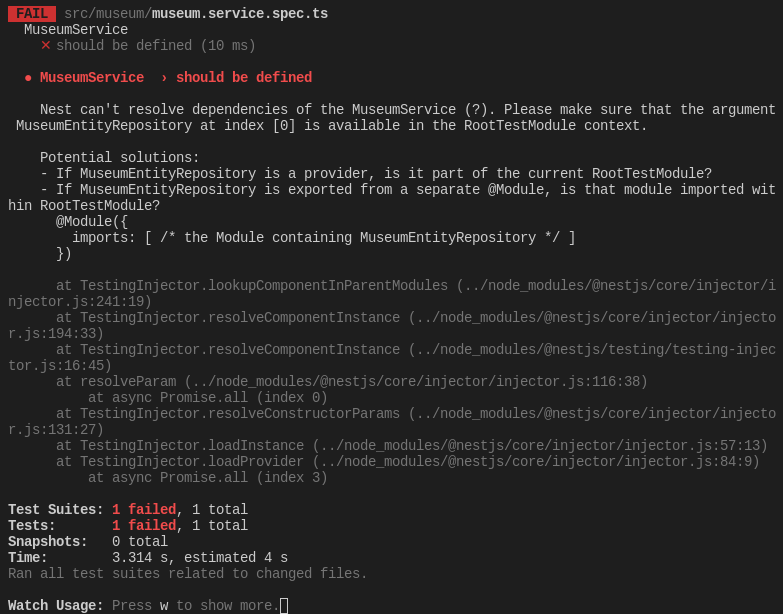Click the MuseumService suite name under FAIL
Viewport: 783px width, 614px height.
(76, 29)
